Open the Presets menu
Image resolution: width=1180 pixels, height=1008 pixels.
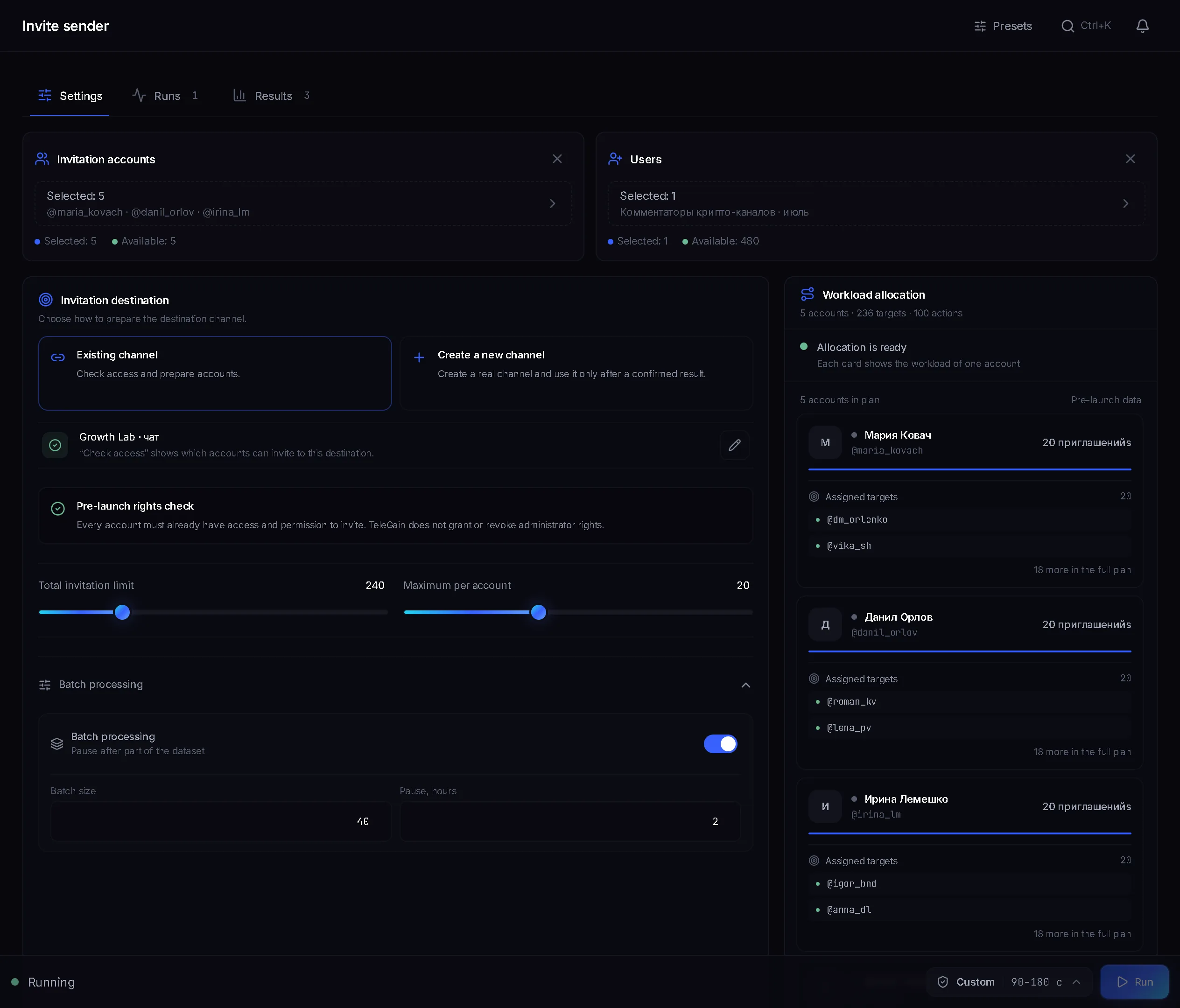click(1003, 26)
